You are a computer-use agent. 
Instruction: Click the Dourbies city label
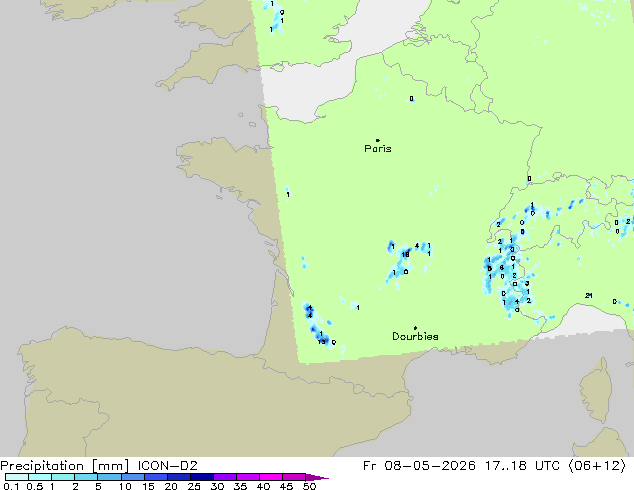click(x=415, y=336)
